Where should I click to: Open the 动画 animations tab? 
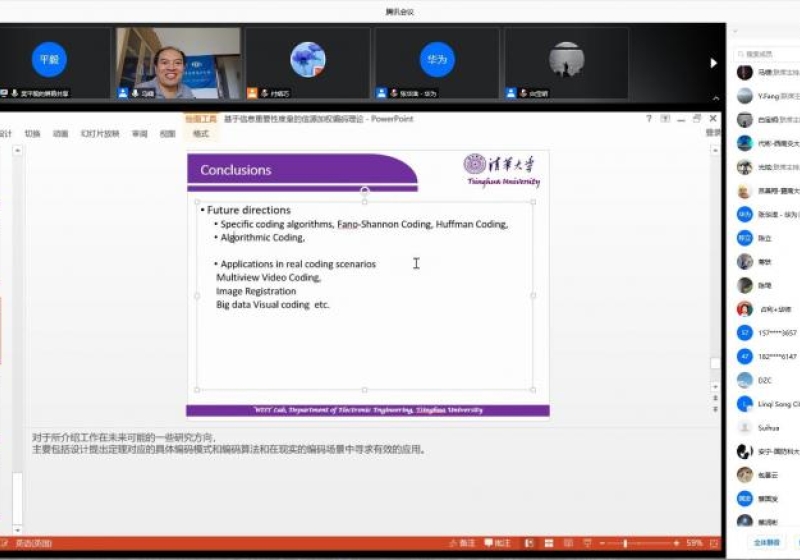60,133
